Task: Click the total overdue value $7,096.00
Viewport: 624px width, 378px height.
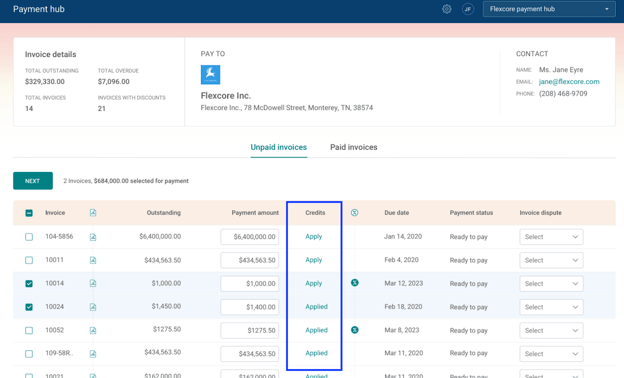Action: pyautogui.click(x=113, y=82)
